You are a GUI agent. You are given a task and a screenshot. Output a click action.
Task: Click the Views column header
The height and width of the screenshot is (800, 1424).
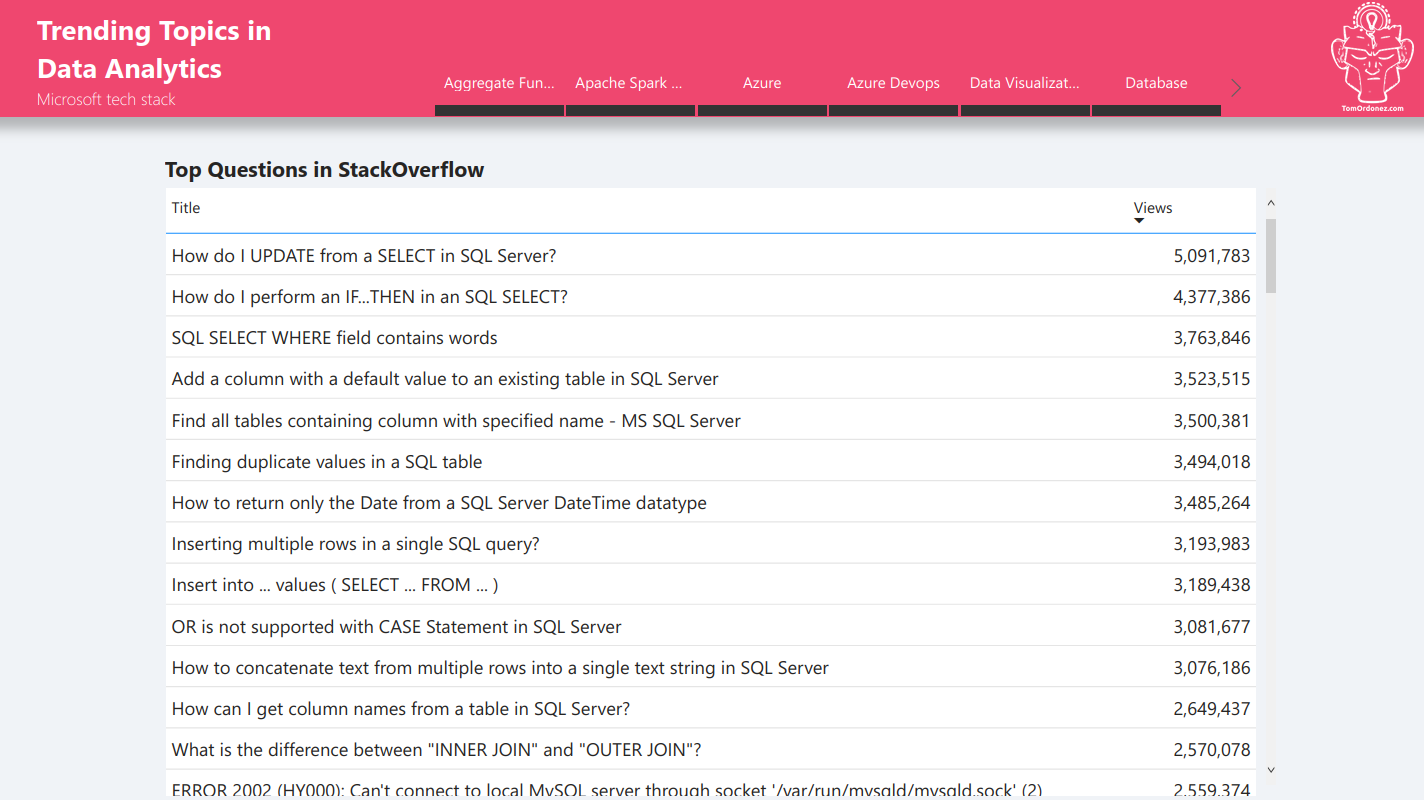click(x=1153, y=208)
